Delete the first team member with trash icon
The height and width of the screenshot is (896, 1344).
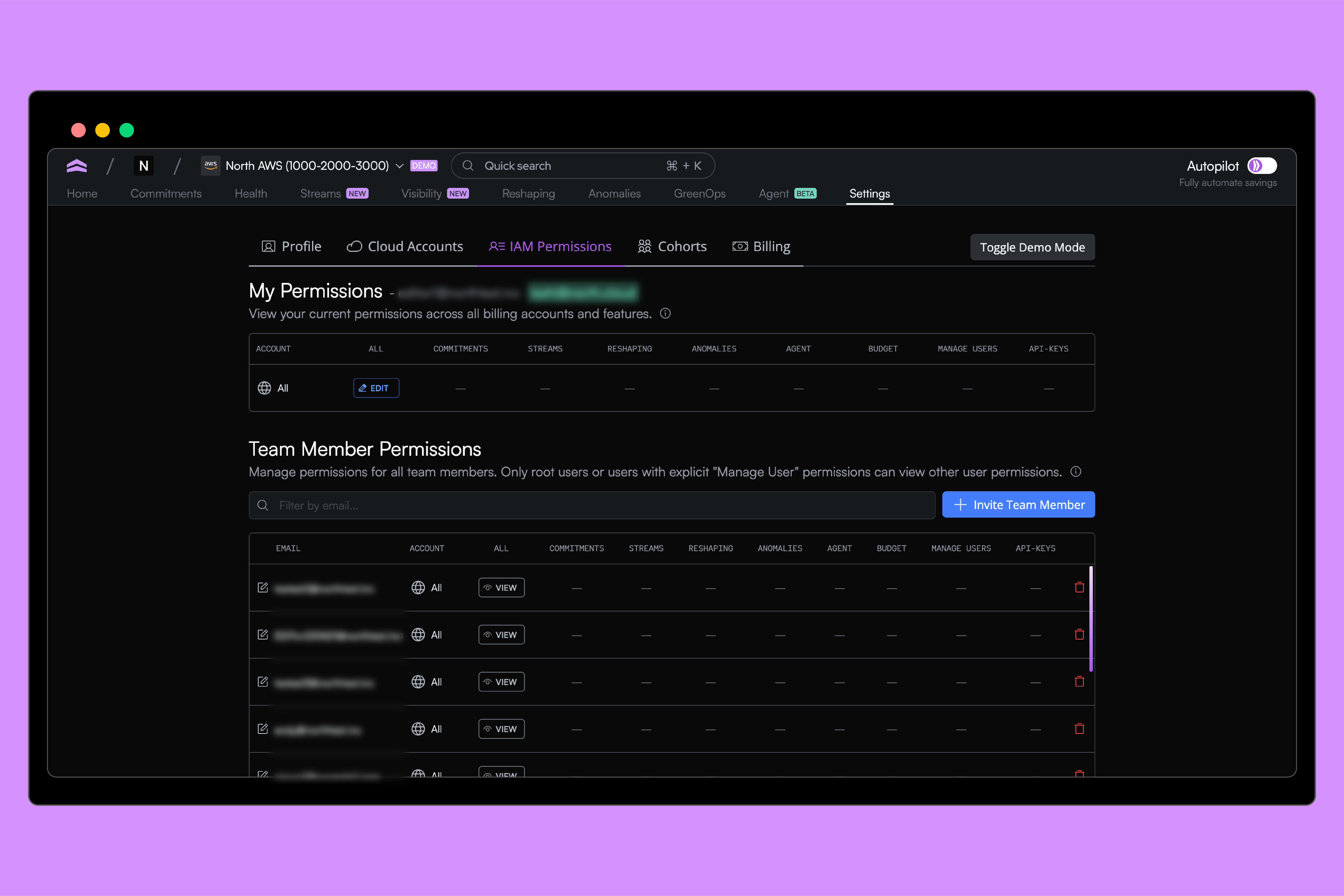(x=1079, y=588)
